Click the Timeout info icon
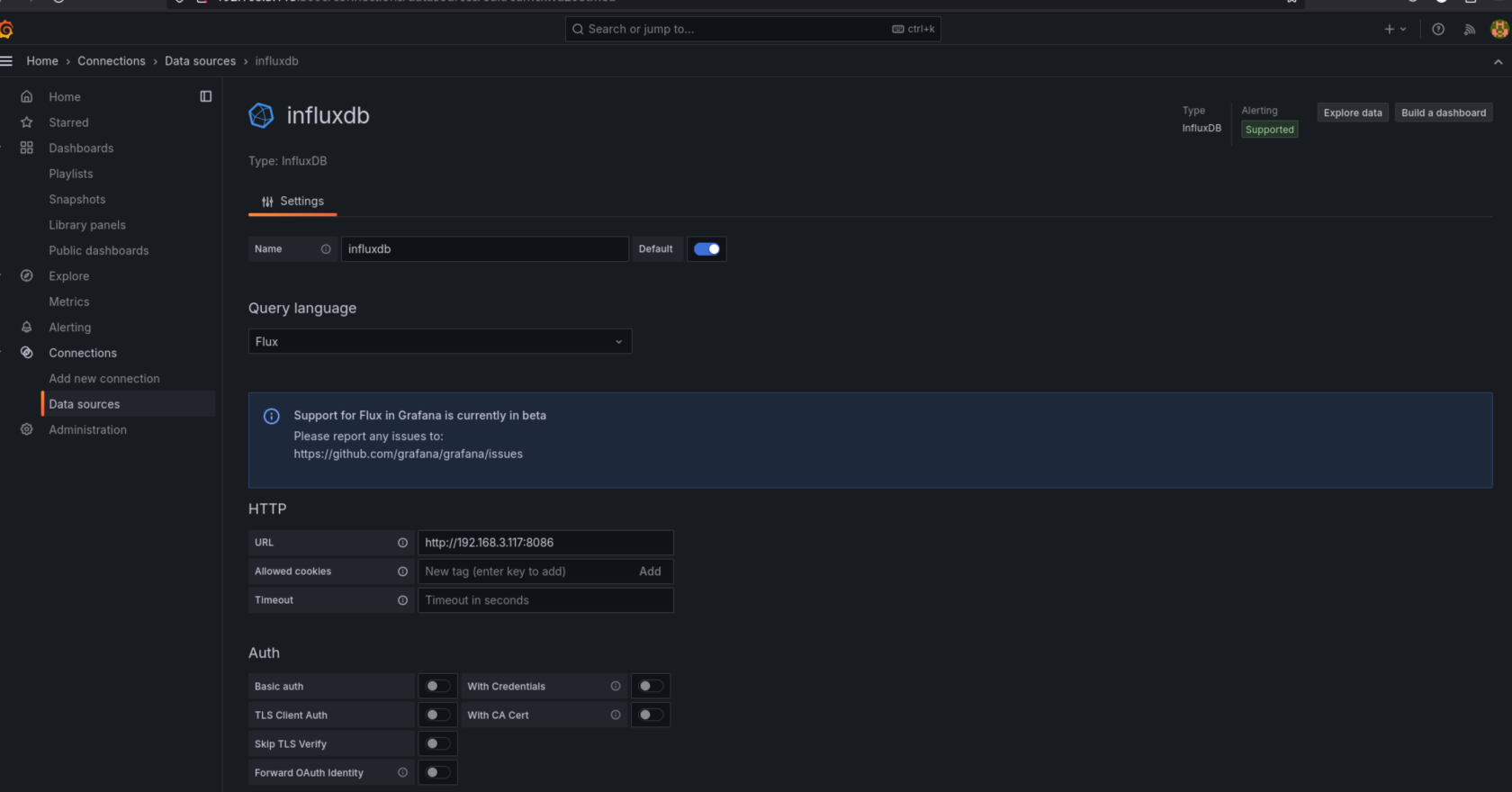The width and height of the screenshot is (1512, 792). (402, 600)
